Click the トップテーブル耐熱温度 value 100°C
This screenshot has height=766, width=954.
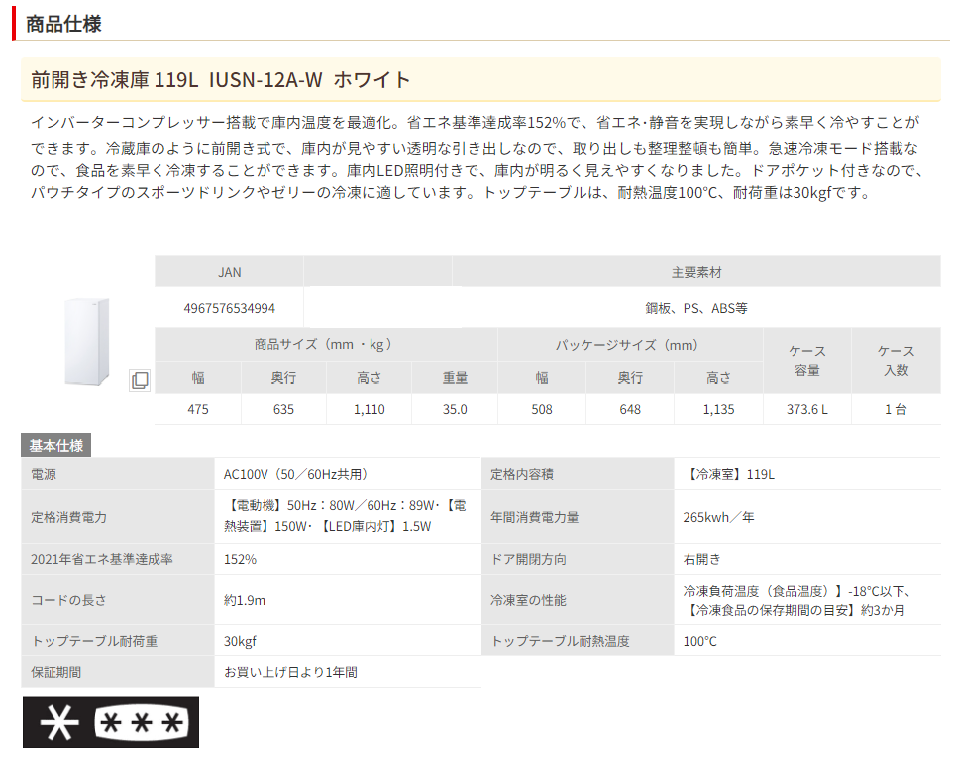(x=700, y=641)
